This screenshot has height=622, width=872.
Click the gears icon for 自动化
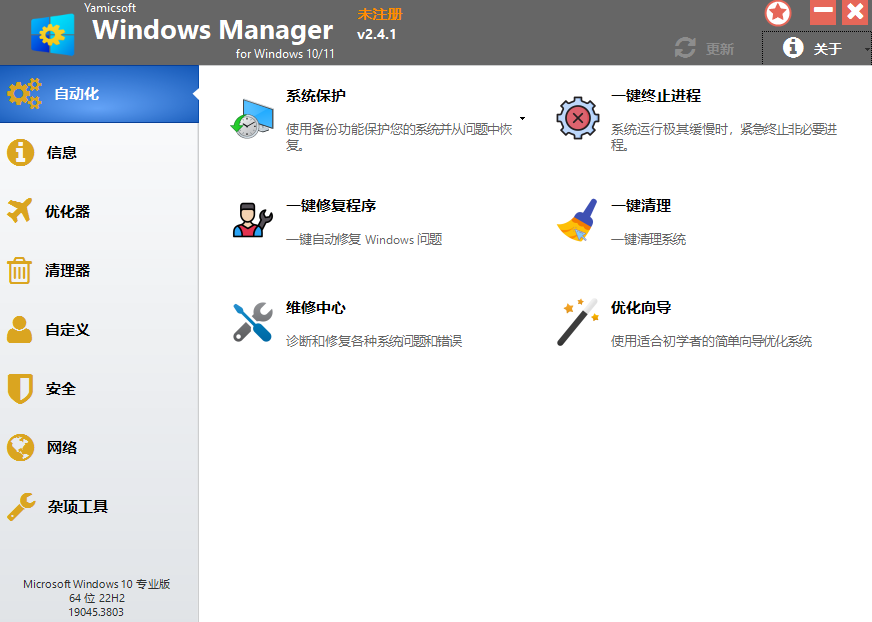pyautogui.click(x=24, y=93)
